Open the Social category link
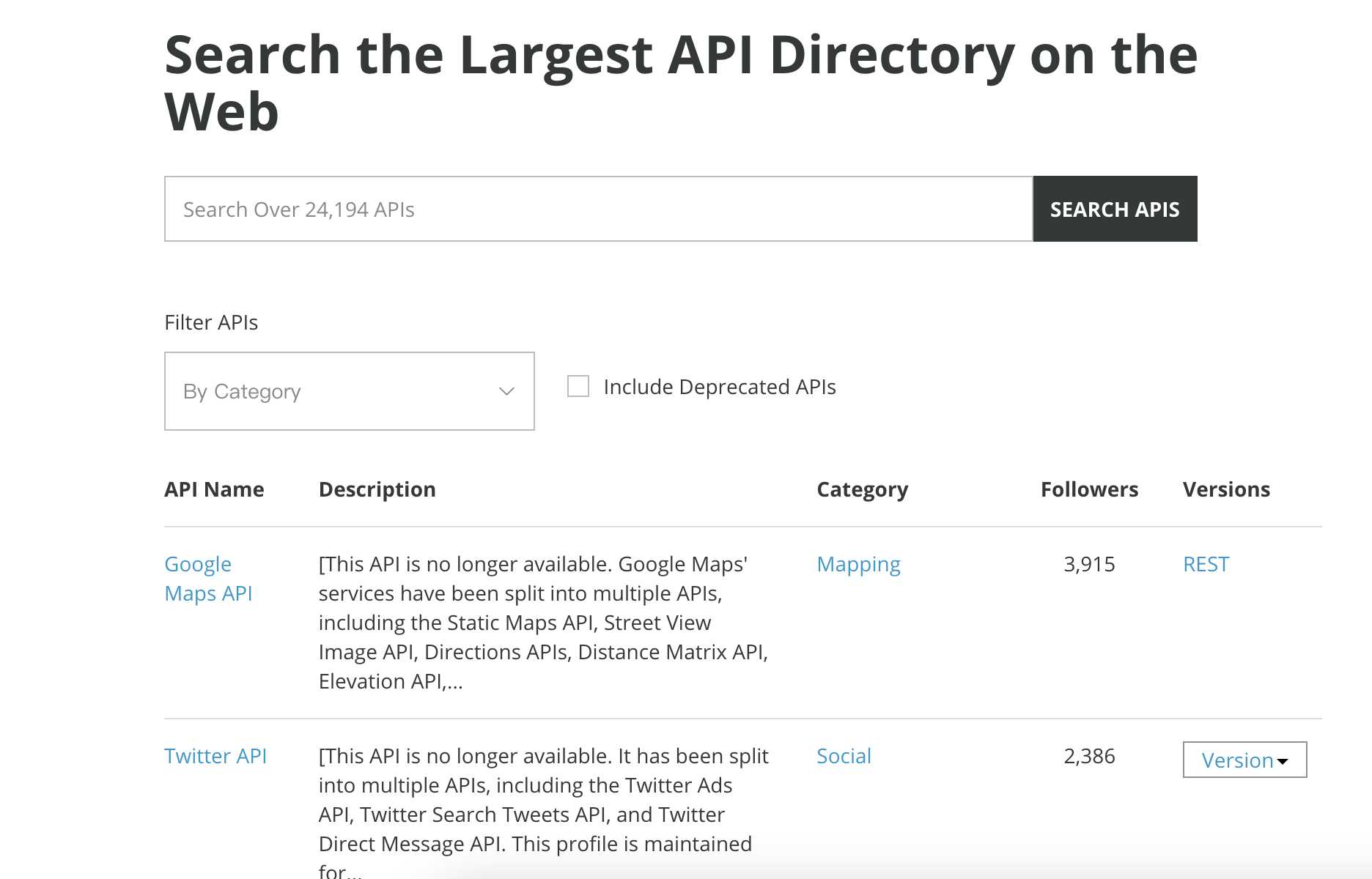 [844, 756]
